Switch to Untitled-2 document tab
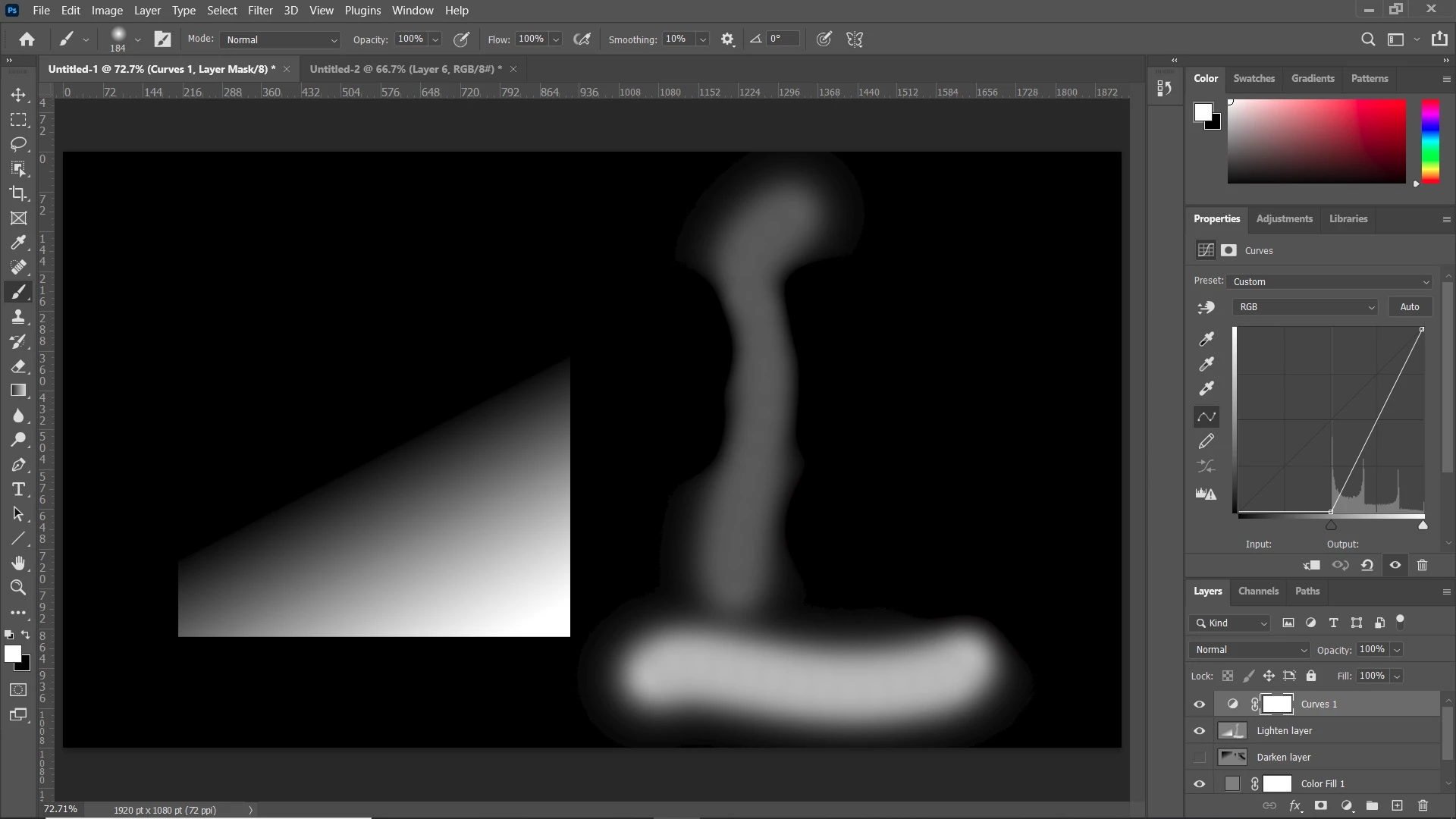The height and width of the screenshot is (819, 1456). point(405,69)
